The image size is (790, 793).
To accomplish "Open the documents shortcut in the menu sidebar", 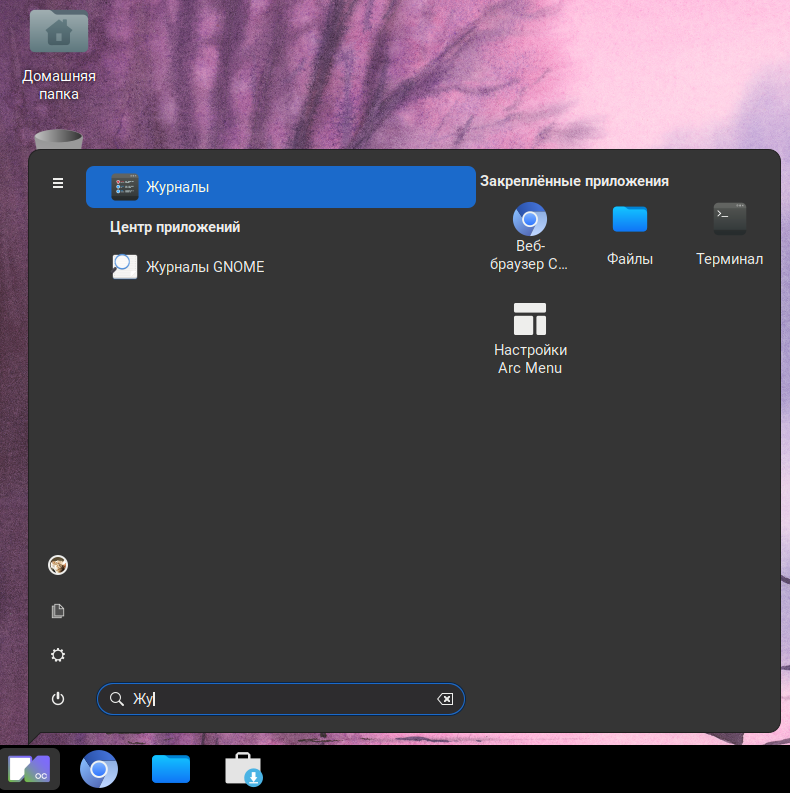I will [58, 610].
